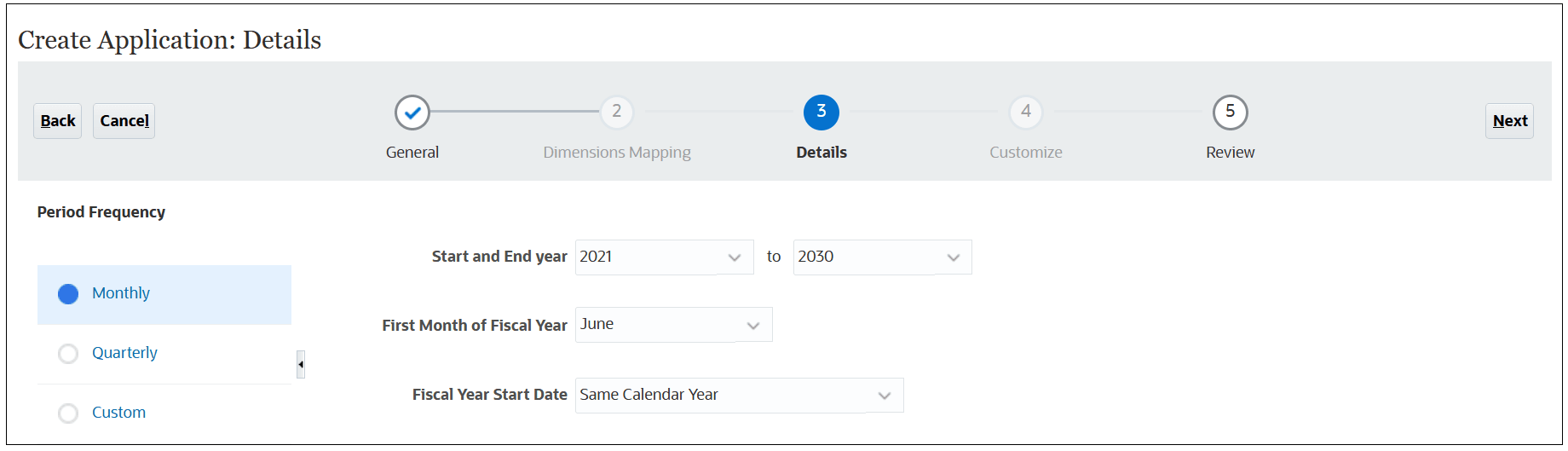The width and height of the screenshot is (1568, 451).
Task: Click the Details step label
Action: coord(821,153)
